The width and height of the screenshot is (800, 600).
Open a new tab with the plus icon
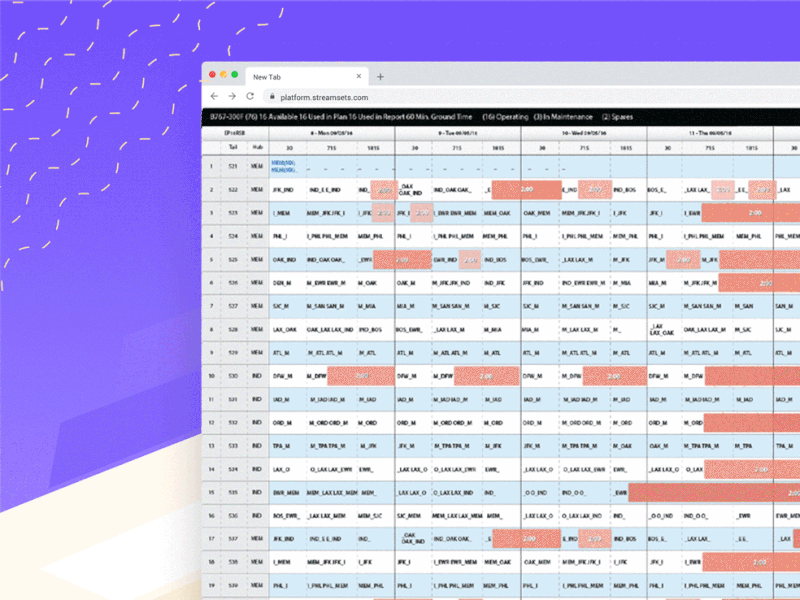click(380, 77)
